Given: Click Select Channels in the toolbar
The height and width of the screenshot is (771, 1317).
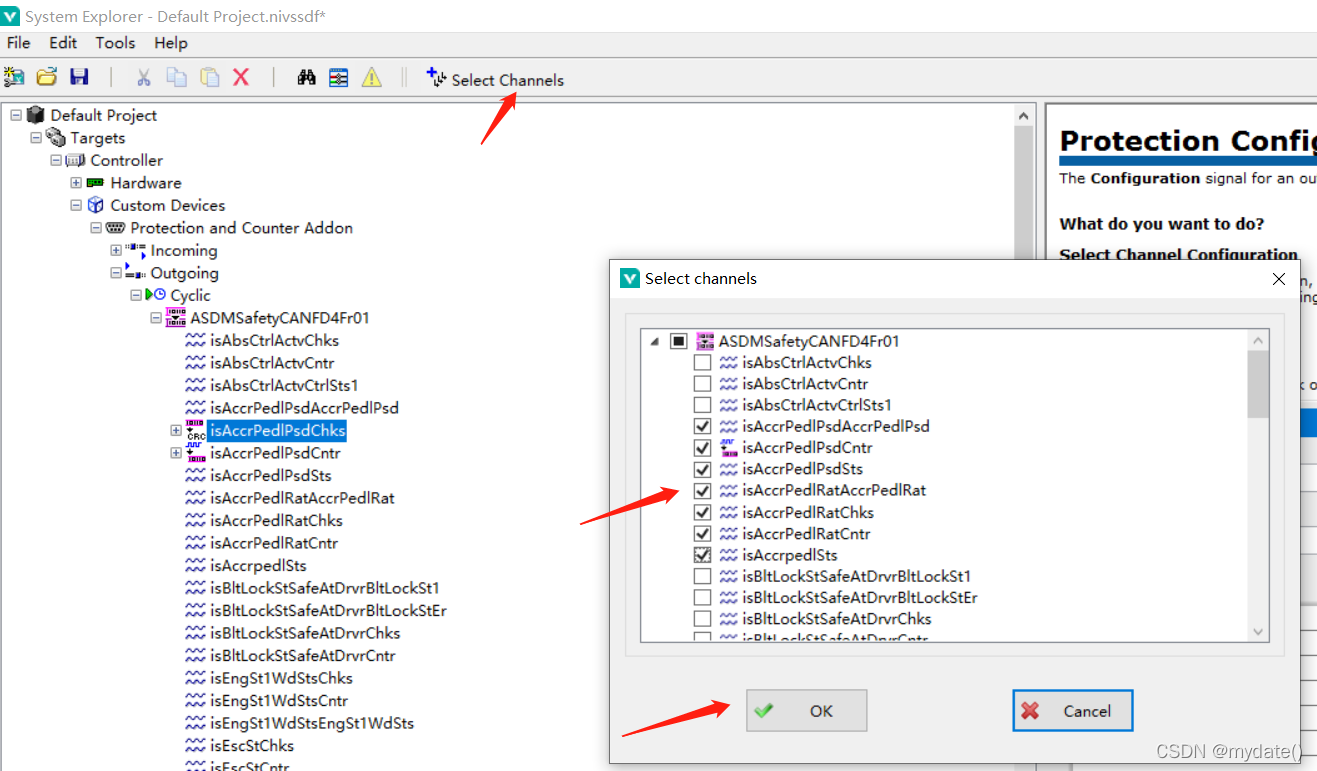Looking at the screenshot, I should coord(495,79).
